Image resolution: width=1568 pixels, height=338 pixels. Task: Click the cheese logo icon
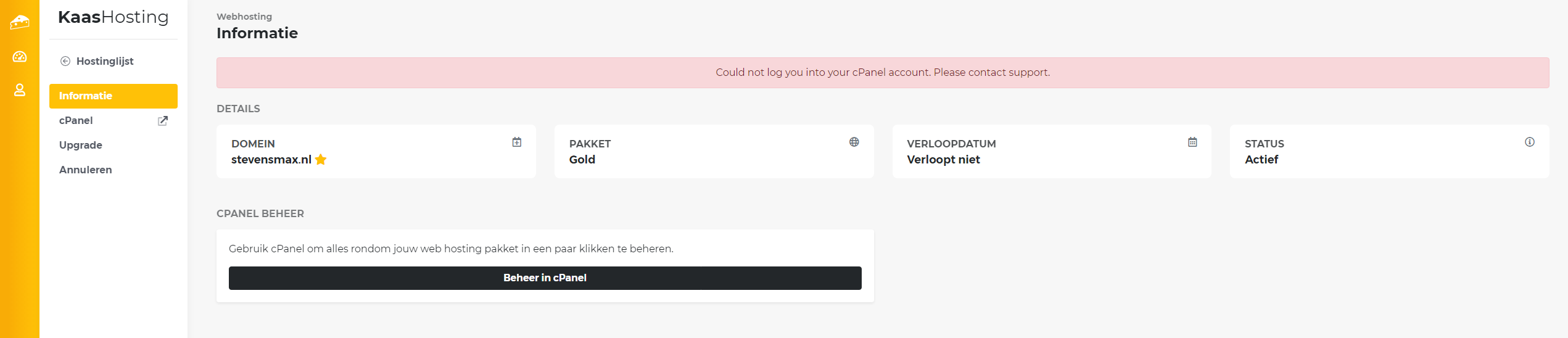20,22
